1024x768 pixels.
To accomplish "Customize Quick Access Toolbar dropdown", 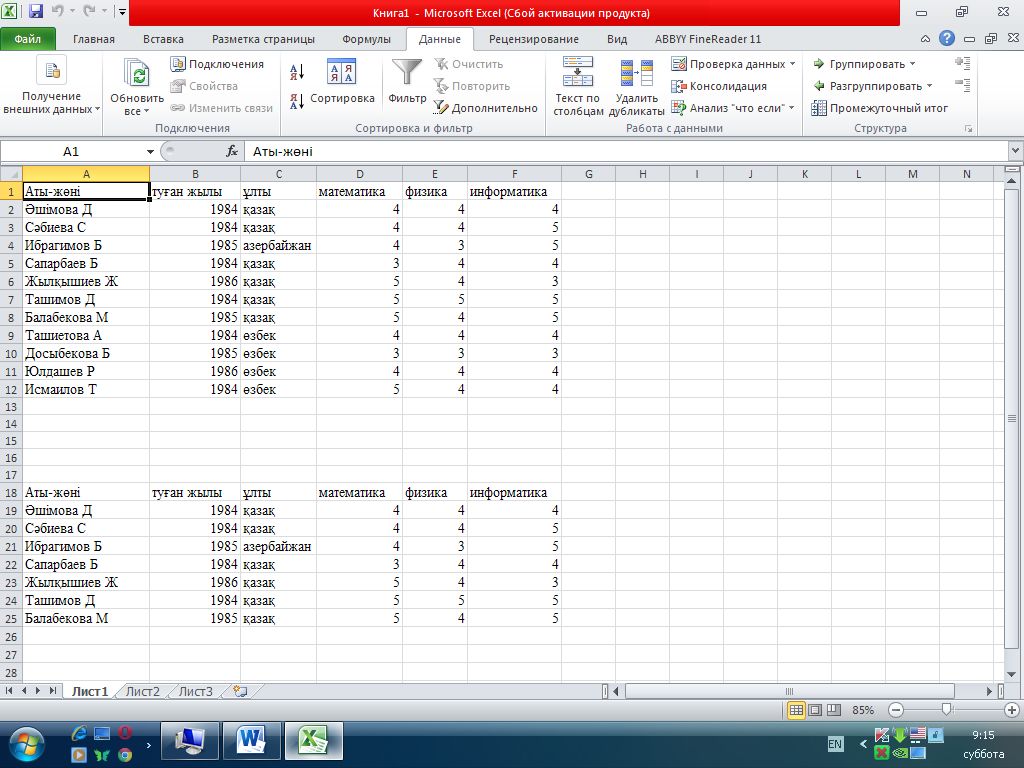I will tap(122, 11).
